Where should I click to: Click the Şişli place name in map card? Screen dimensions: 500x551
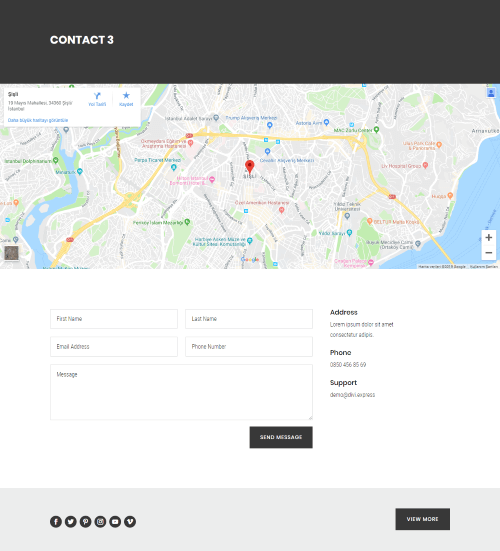click(x=13, y=94)
